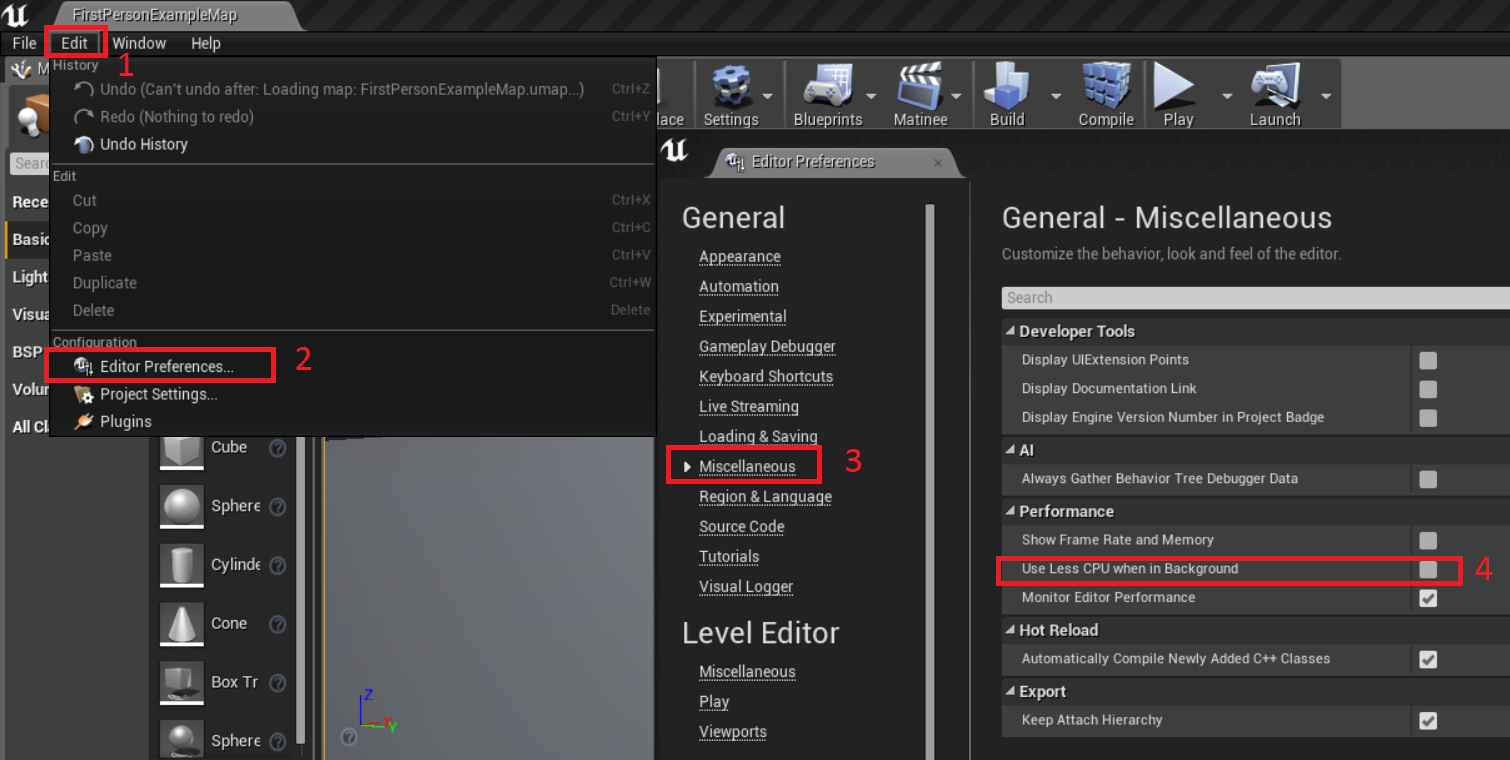Open the Loading & Saving page
Image resolution: width=1510 pixels, height=760 pixels.
(x=758, y=437)
